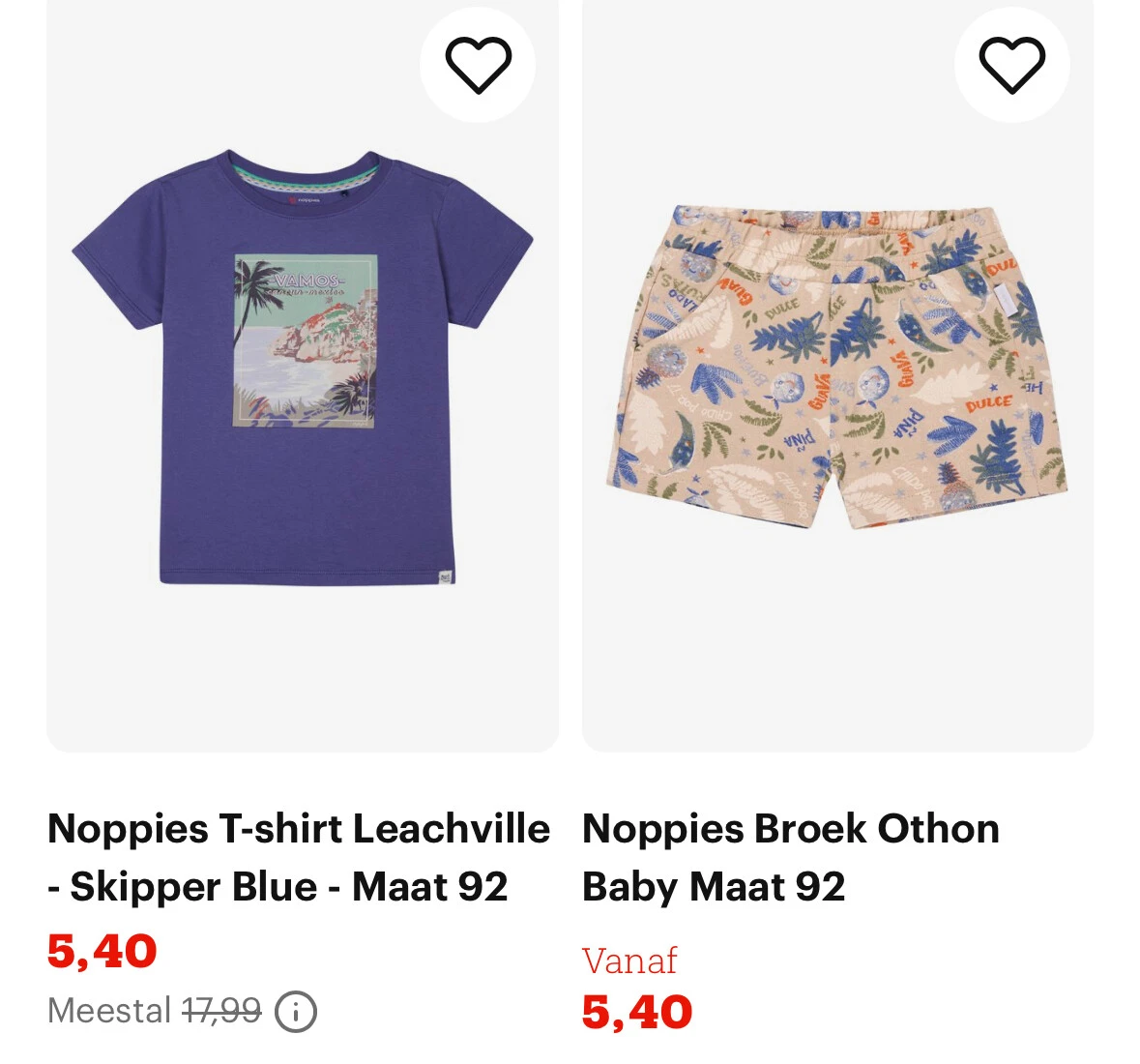Select the 5,40 price under the shorts
This screenshot has width=1140, height=1064.
pos(637,1015)
